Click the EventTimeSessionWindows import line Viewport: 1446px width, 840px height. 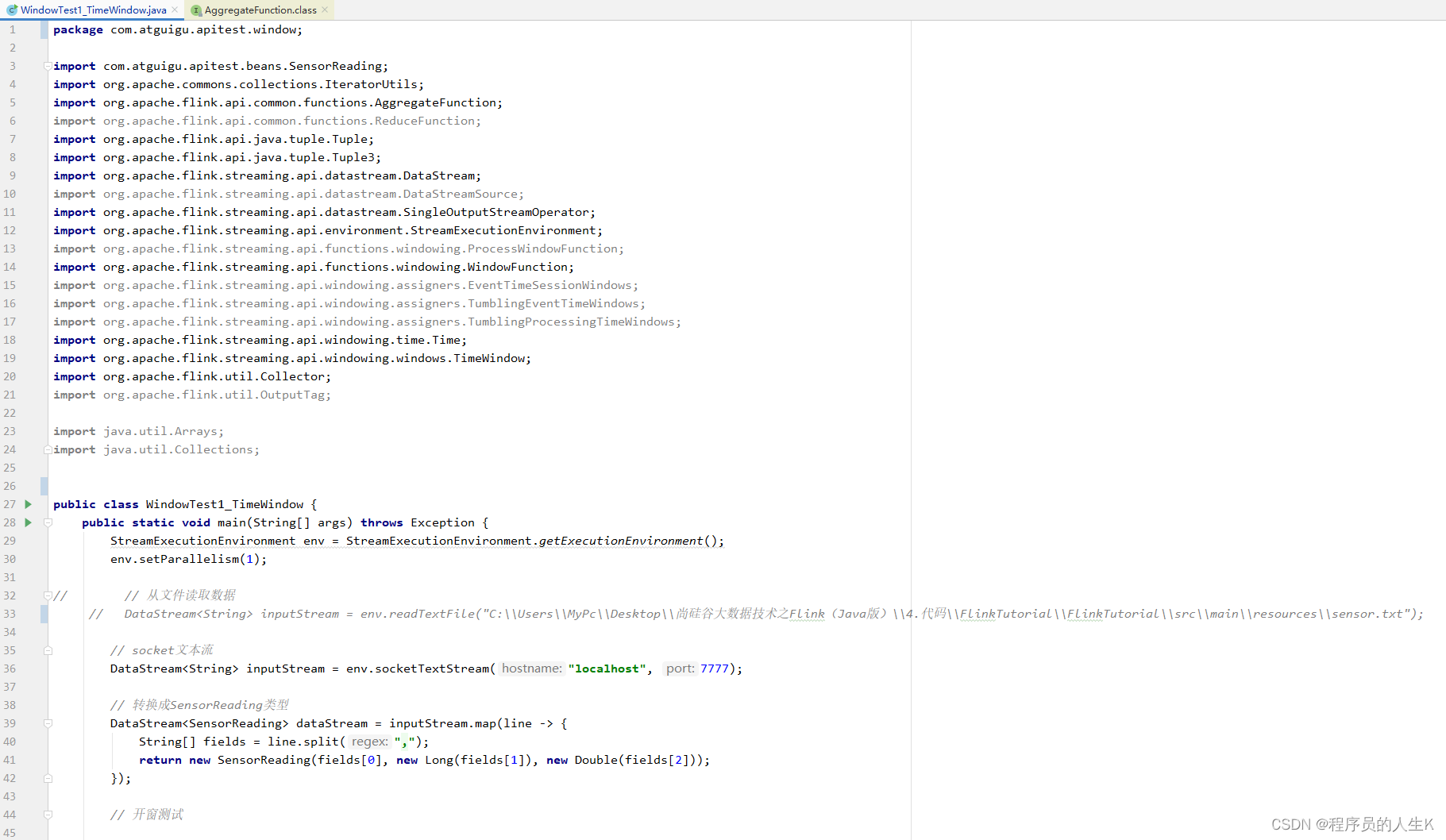coord(345,285)
